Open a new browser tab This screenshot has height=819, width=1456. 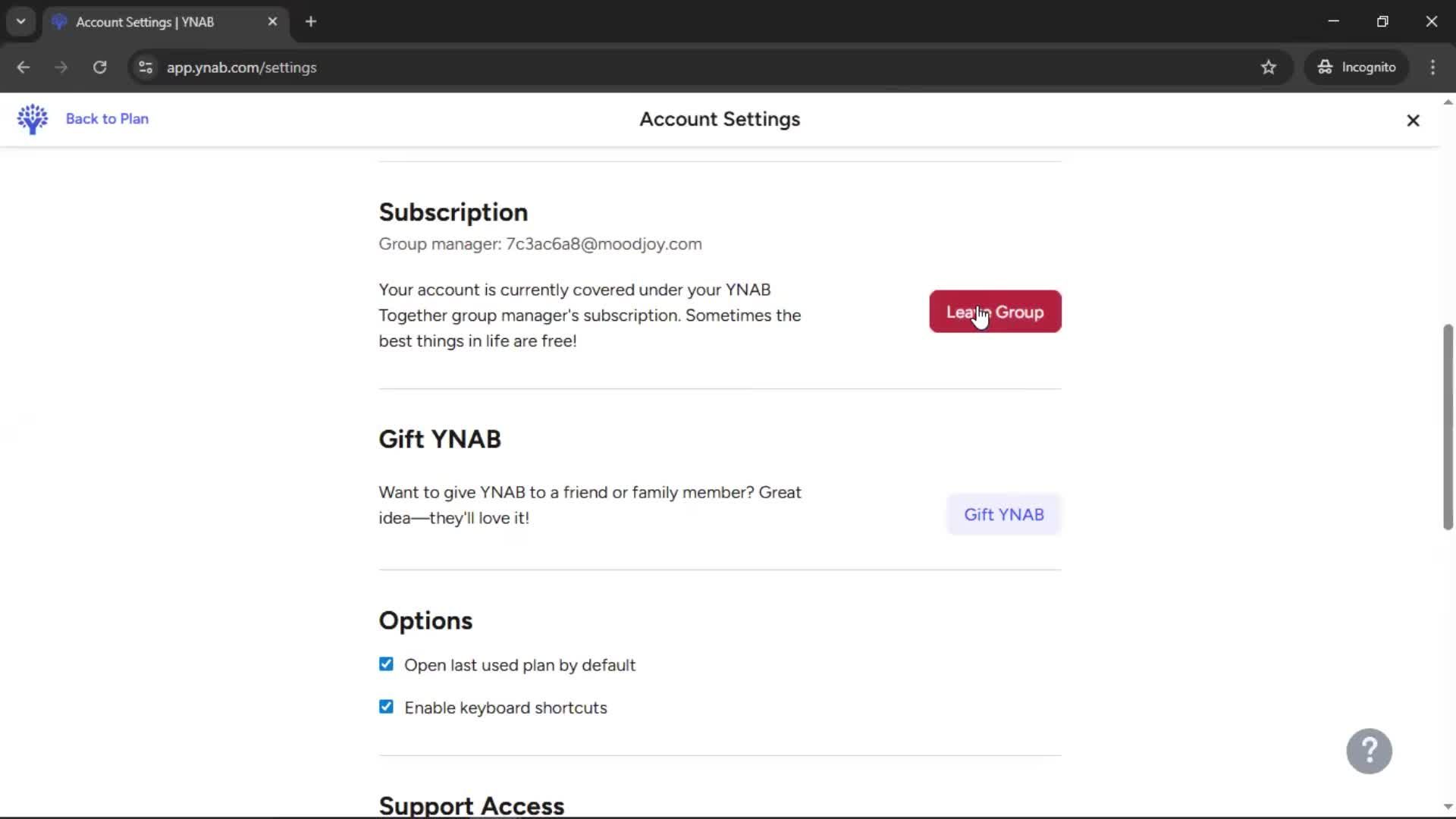(x=311, y=22)
